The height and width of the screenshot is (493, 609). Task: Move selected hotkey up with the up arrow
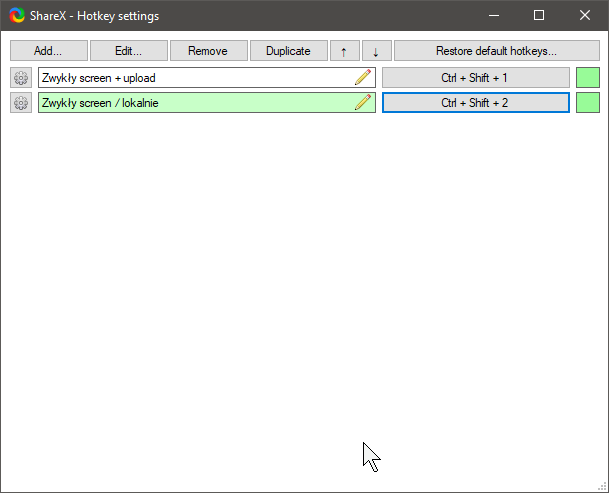(344, 51)
